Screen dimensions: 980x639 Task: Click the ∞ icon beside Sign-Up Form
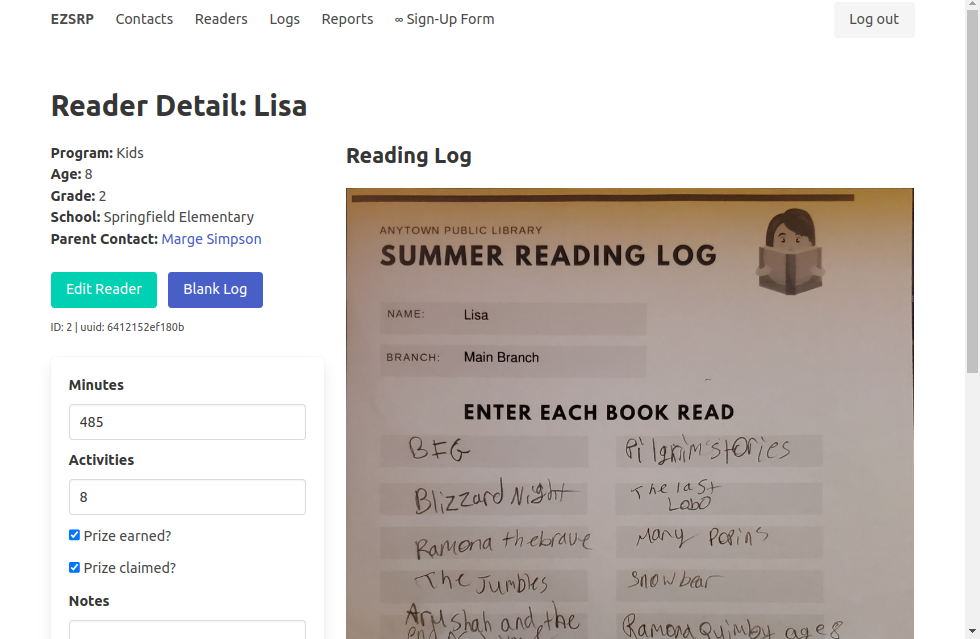(399, 18)
